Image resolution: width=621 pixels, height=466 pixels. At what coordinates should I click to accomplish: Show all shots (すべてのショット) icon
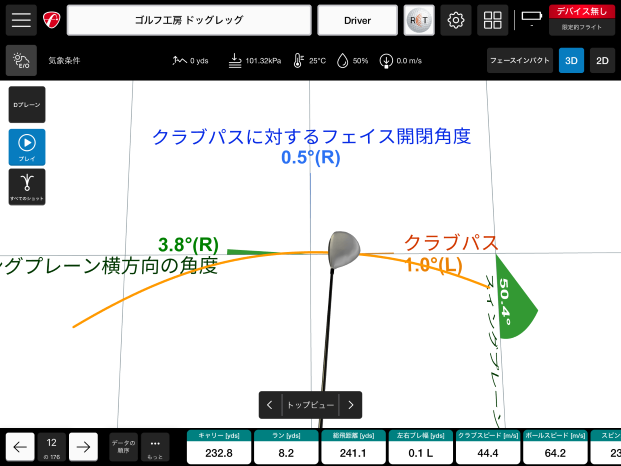click(27, 187)
